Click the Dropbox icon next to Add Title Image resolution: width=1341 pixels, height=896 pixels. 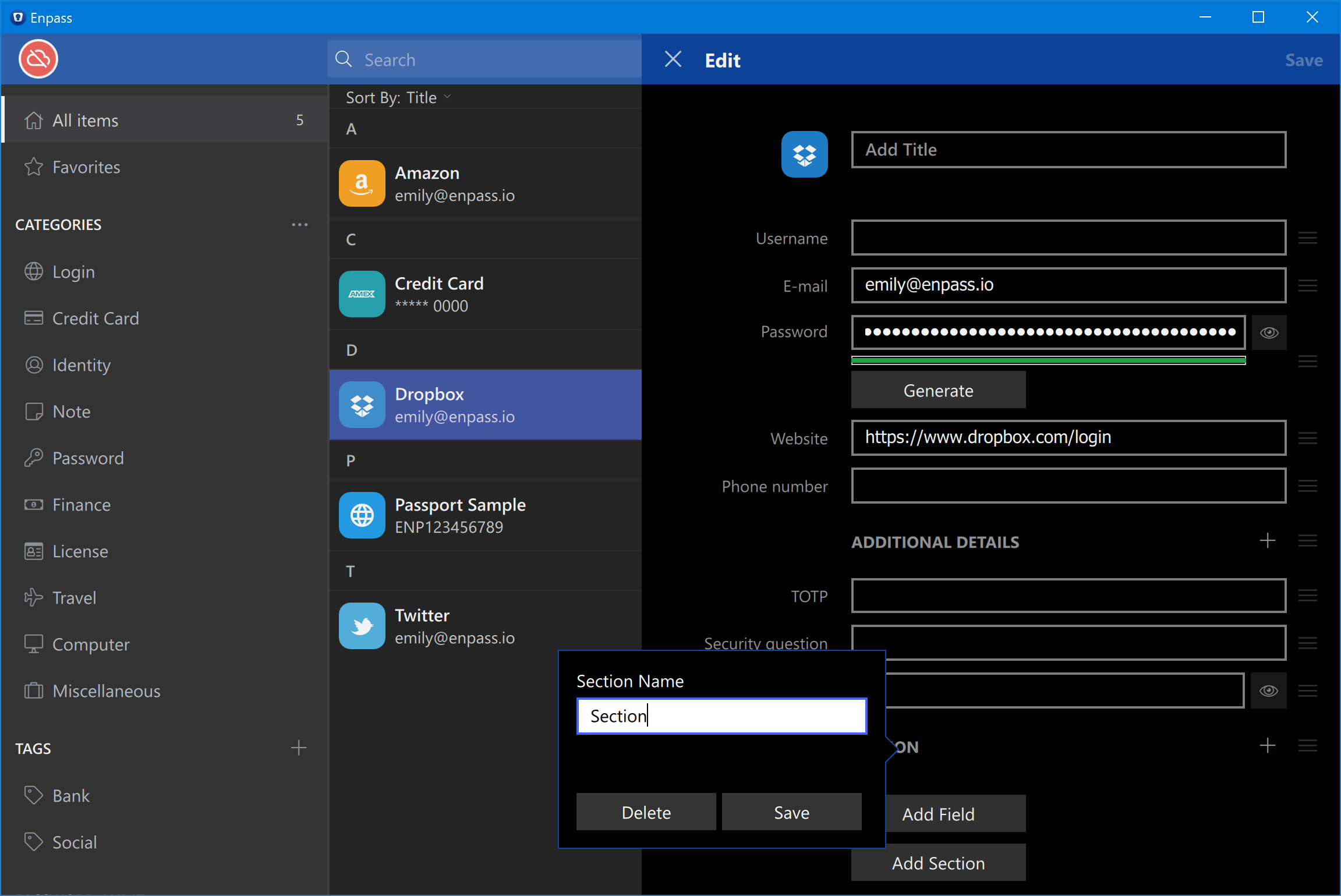click(804, 154)
